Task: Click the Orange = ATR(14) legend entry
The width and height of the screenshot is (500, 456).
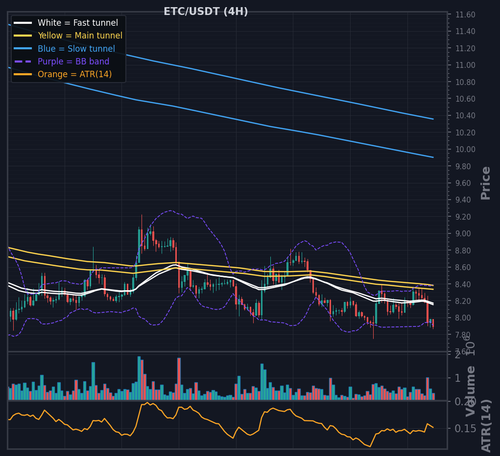Action: point(63,74)
